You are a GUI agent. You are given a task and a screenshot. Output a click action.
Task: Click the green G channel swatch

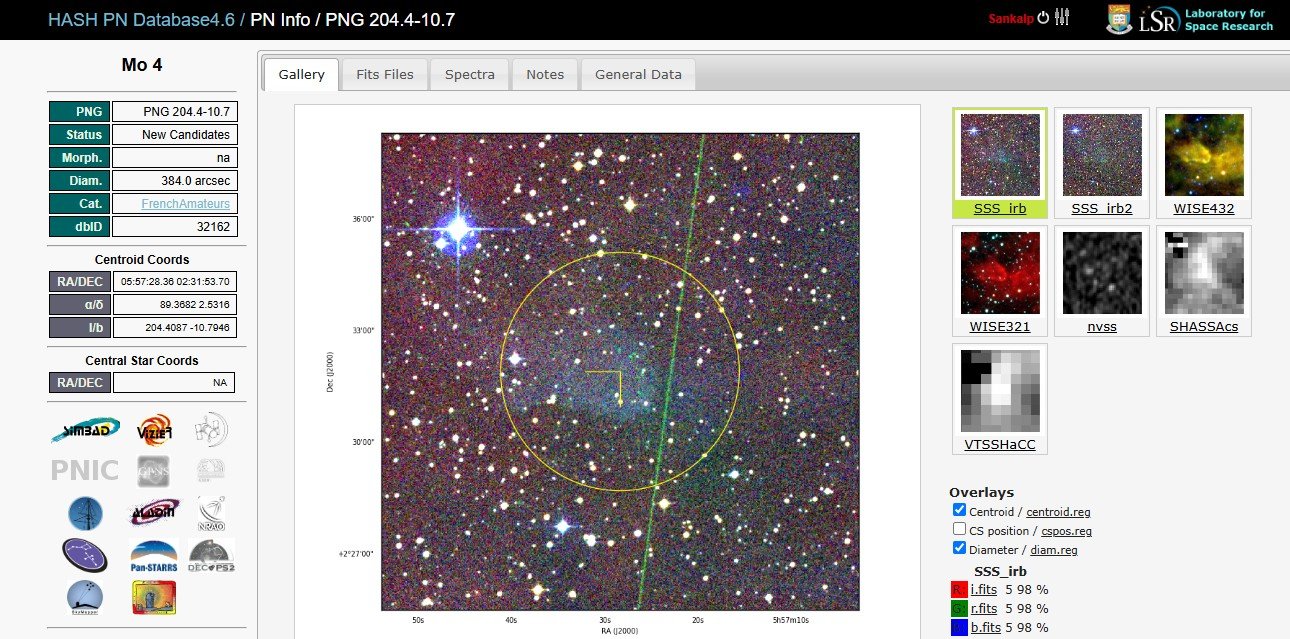(x=959, y=608)
